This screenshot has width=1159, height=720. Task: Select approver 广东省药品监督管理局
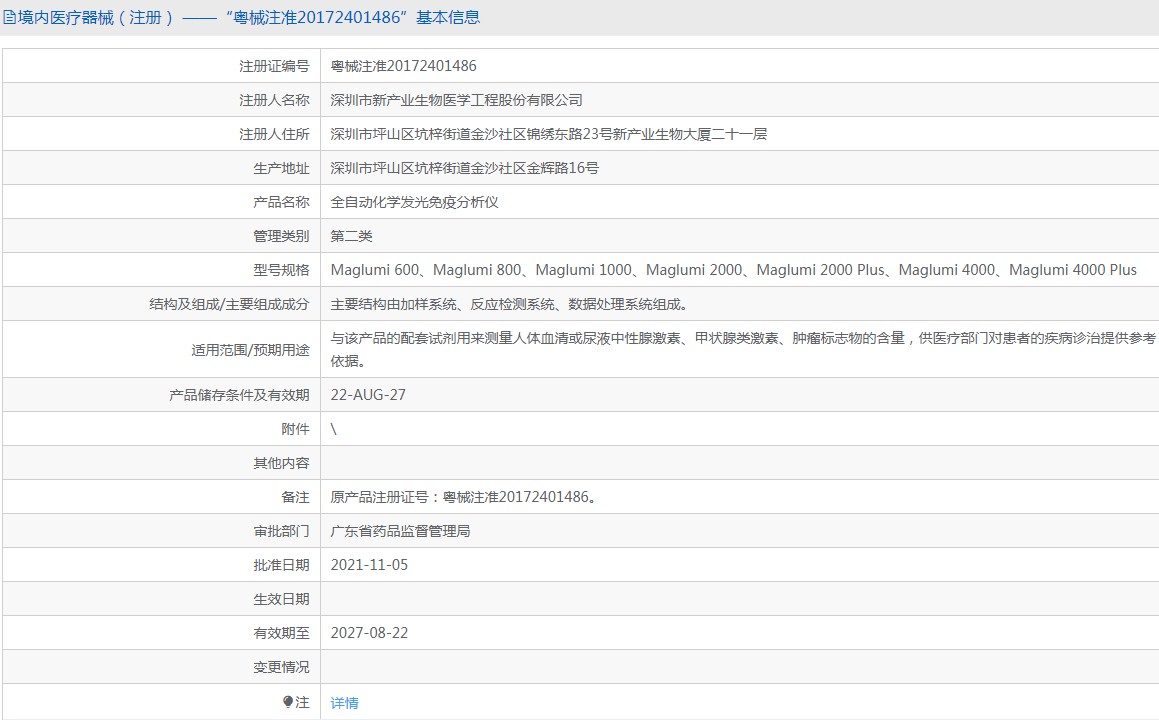[401, 531]
